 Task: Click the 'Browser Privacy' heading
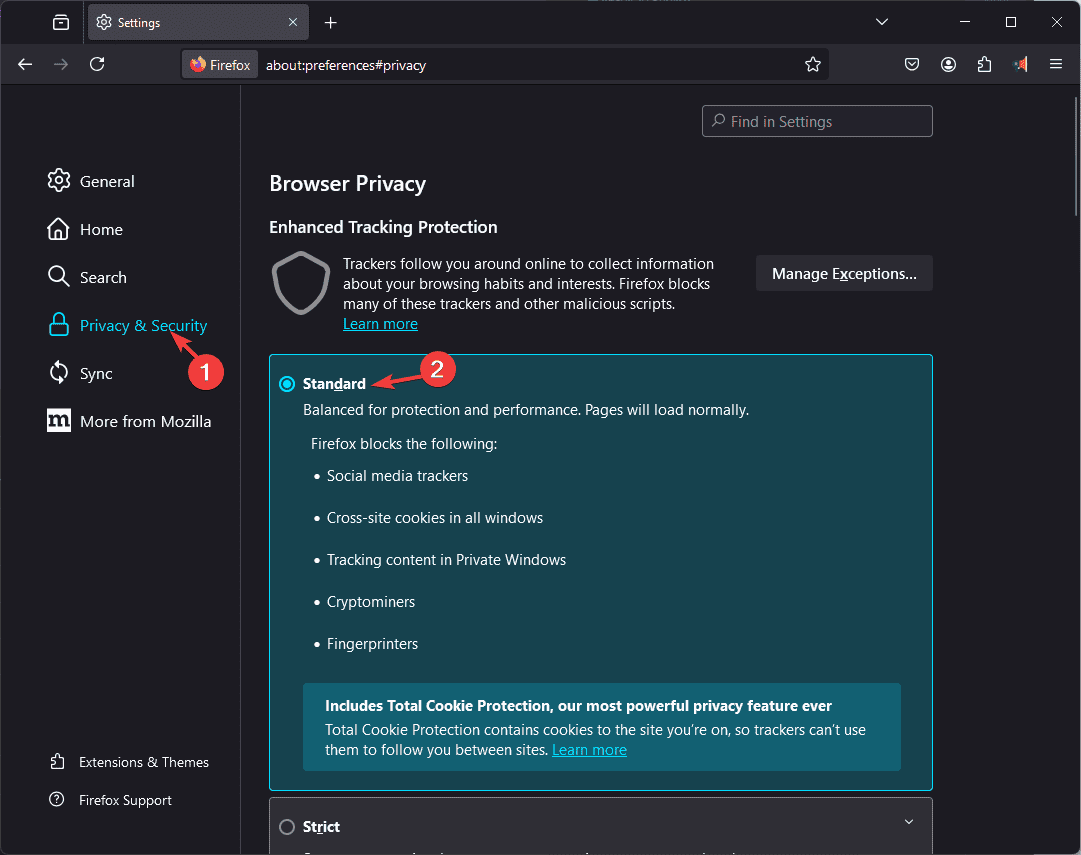tap(347, 183)
